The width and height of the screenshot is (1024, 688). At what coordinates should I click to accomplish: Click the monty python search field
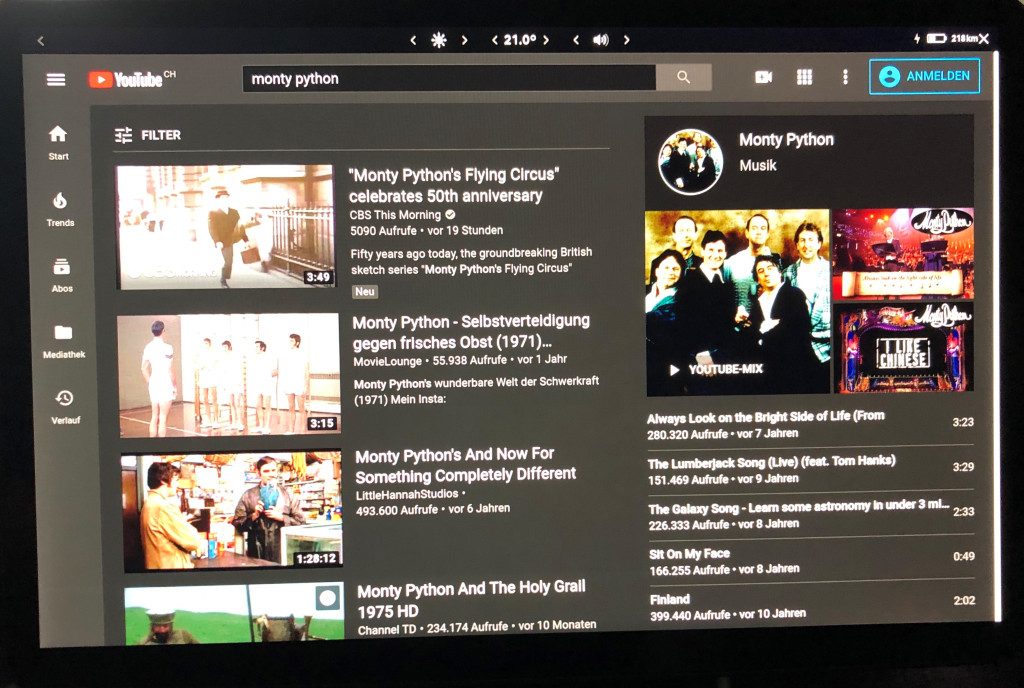click(449, 79)
